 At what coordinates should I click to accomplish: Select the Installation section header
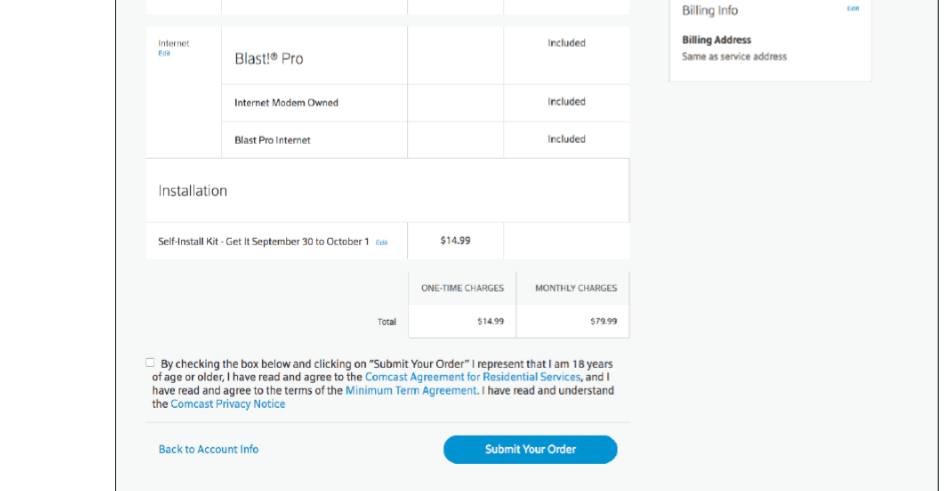pyautogui.click(x=192, y=191)
